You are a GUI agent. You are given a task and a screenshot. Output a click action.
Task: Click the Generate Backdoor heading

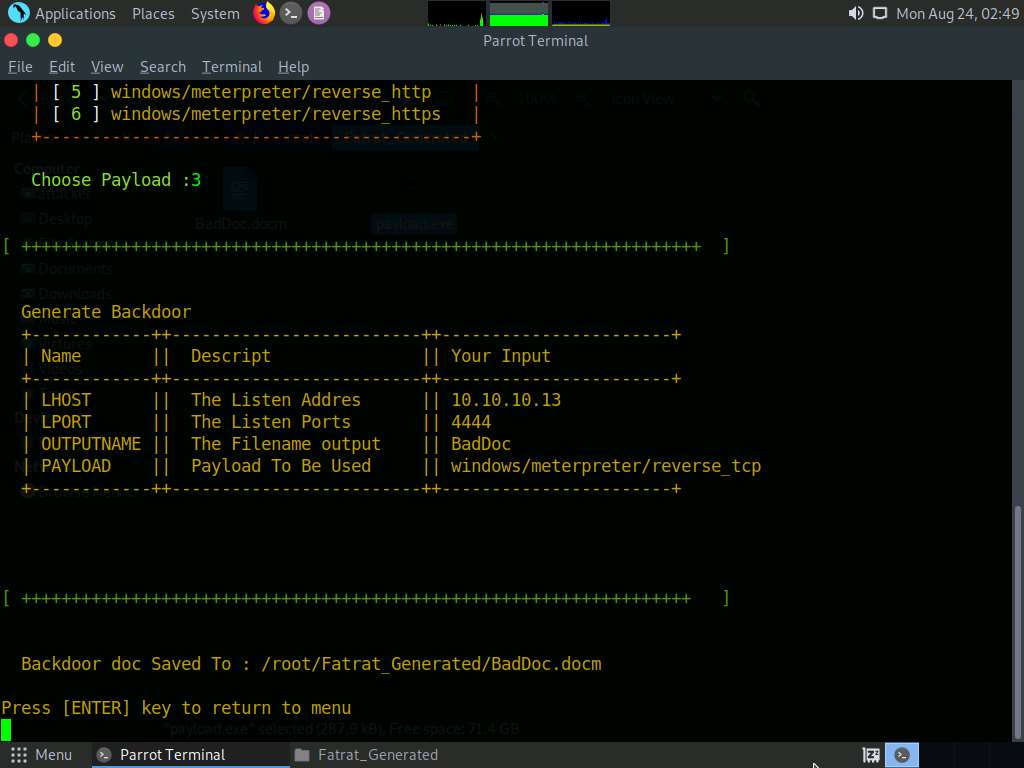106,312
